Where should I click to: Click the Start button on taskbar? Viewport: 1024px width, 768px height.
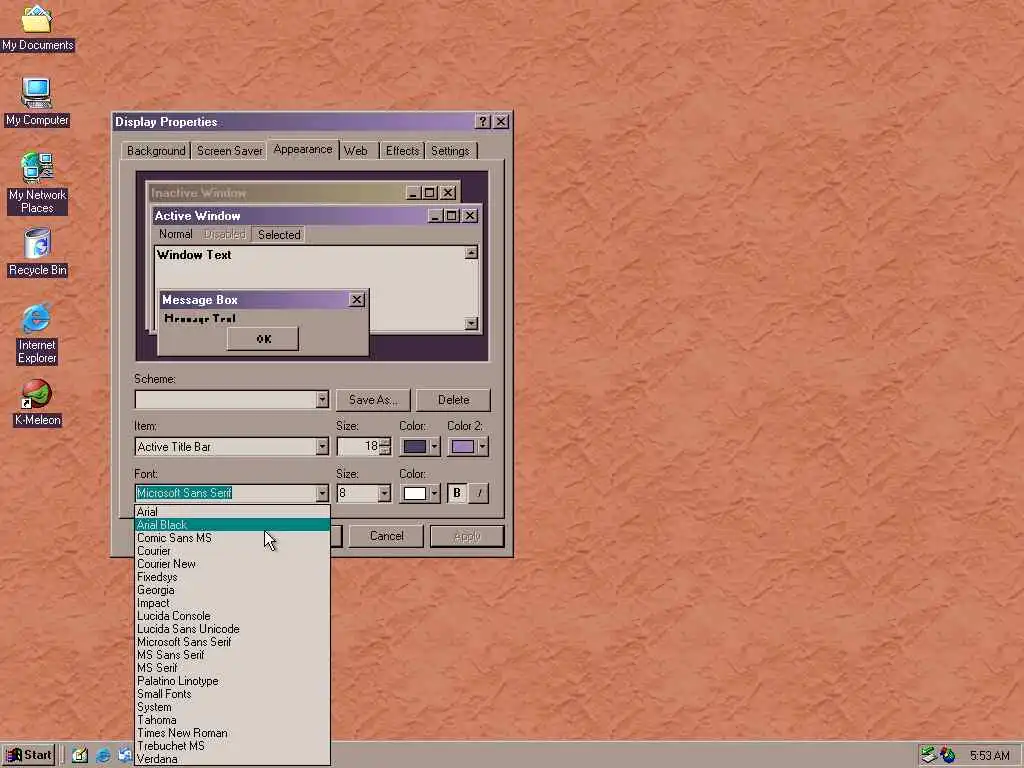click(29, 756)
